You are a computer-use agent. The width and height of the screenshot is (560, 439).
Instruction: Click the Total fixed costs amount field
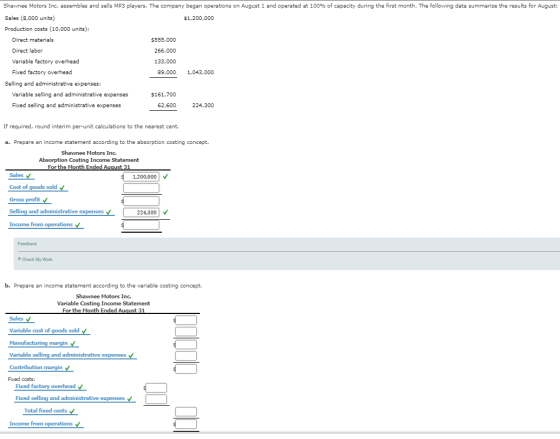186,412
